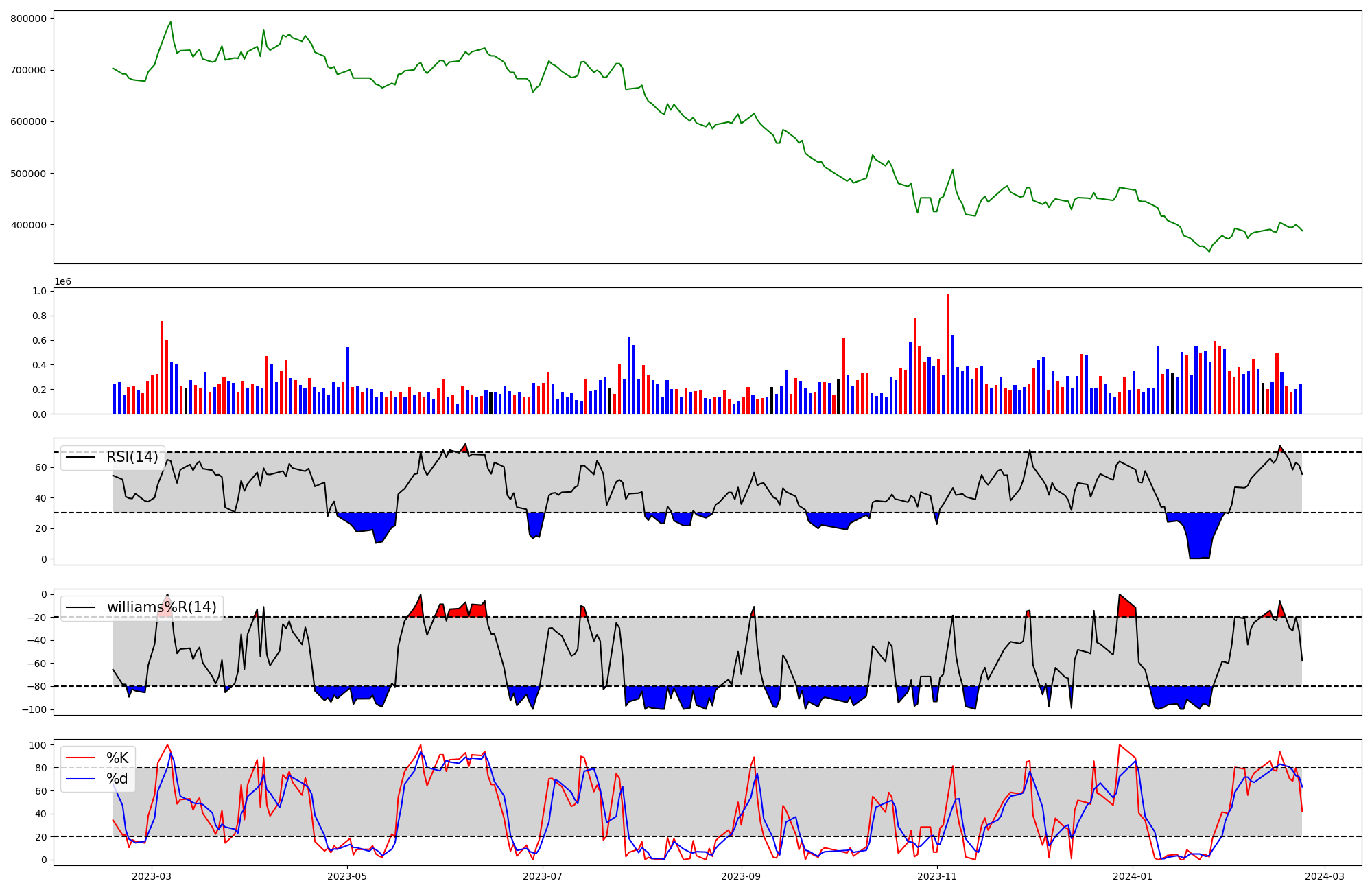The width and height of the screenshot is (1372, 892).
Task: Click the RSI(14) legend label
Action: (x=132, y=457)
